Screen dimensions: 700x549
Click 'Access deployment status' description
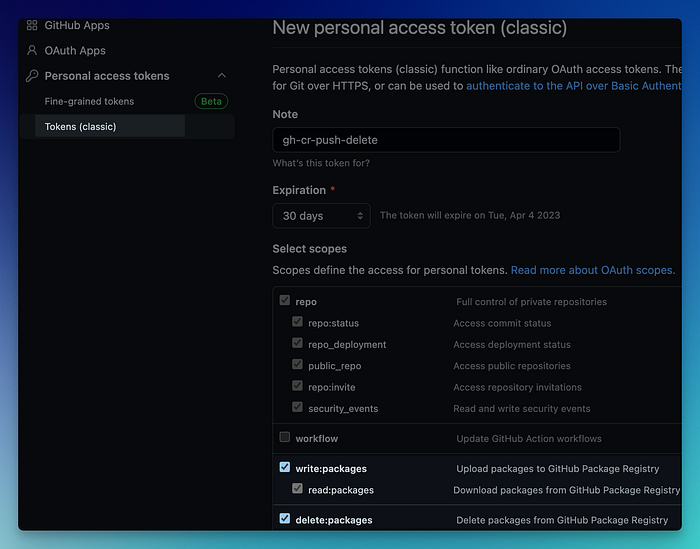(512, 345)
